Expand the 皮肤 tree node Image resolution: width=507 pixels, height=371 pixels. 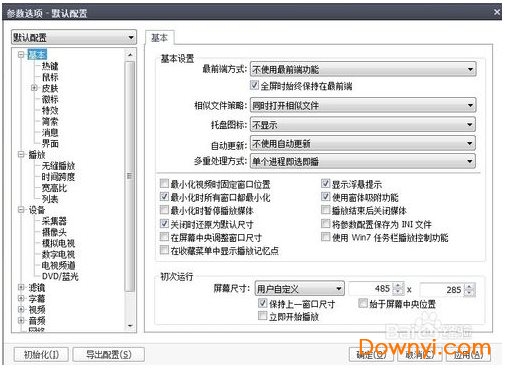34,88
